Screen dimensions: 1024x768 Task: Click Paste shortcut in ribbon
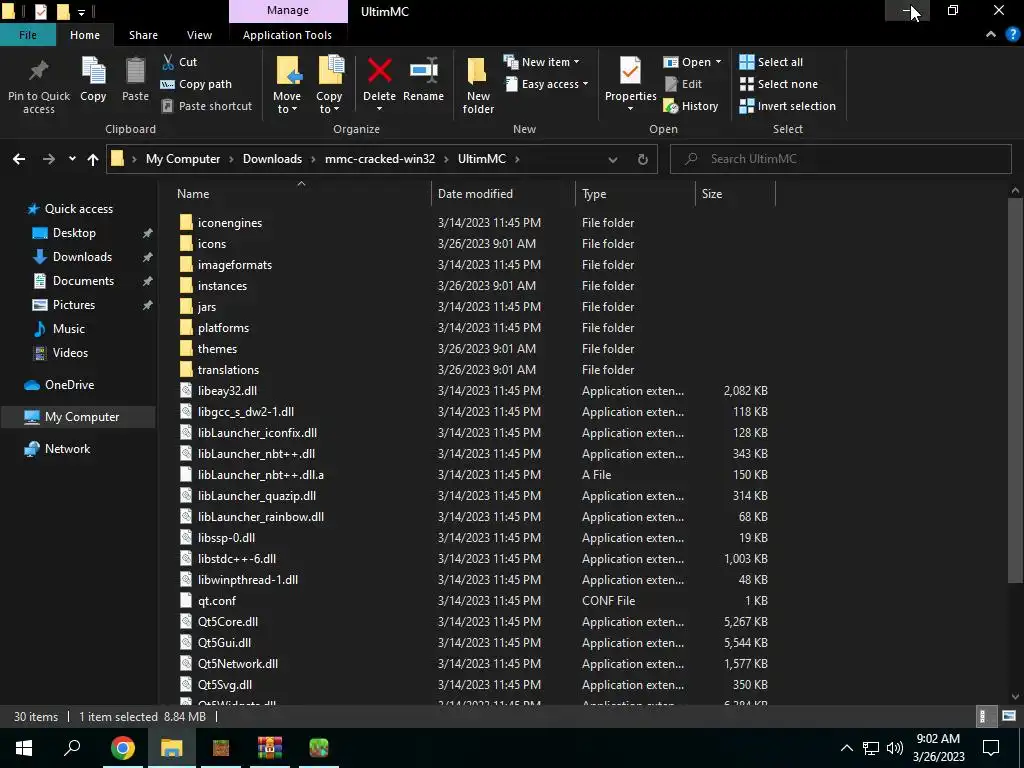pos(206,106)
